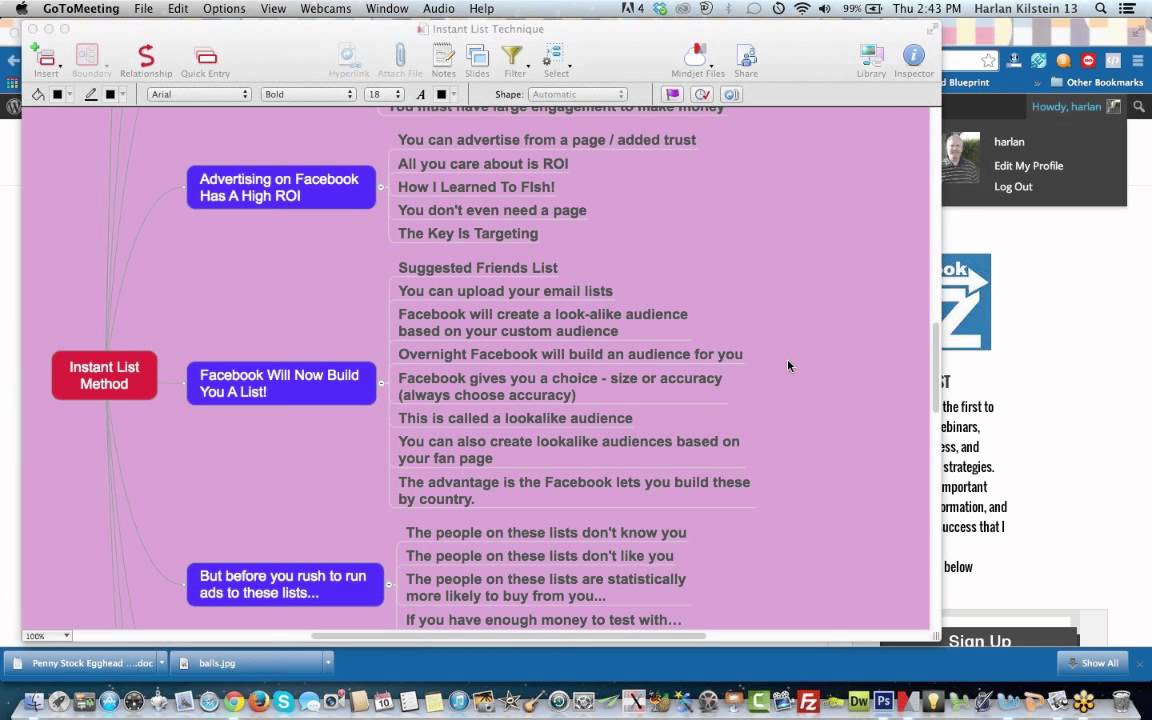The image size is (1152, 720).
Task: Open Mindjet Files cloud icon
Action: (x=695, y=55)
